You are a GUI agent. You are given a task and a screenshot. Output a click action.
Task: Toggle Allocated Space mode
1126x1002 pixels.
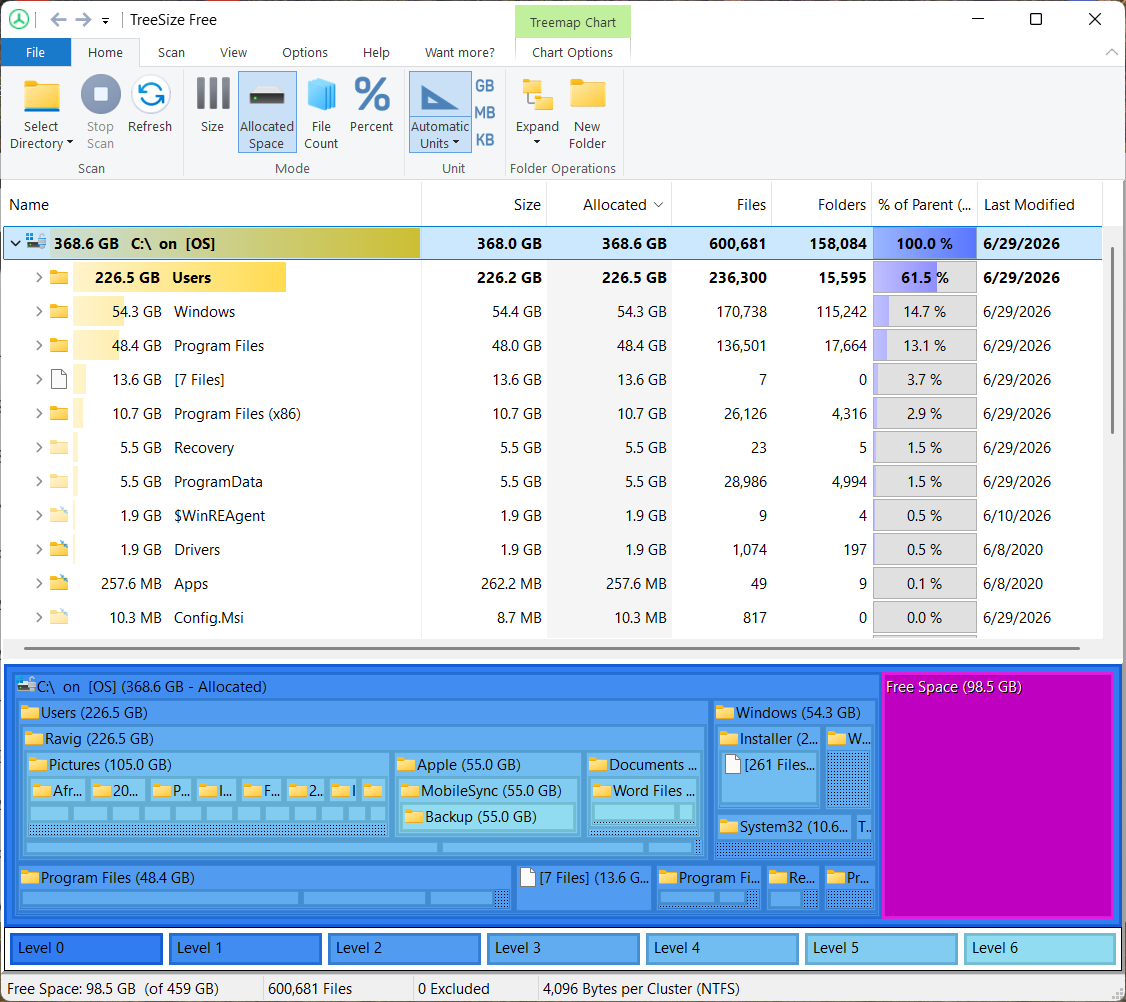[266, 113]
